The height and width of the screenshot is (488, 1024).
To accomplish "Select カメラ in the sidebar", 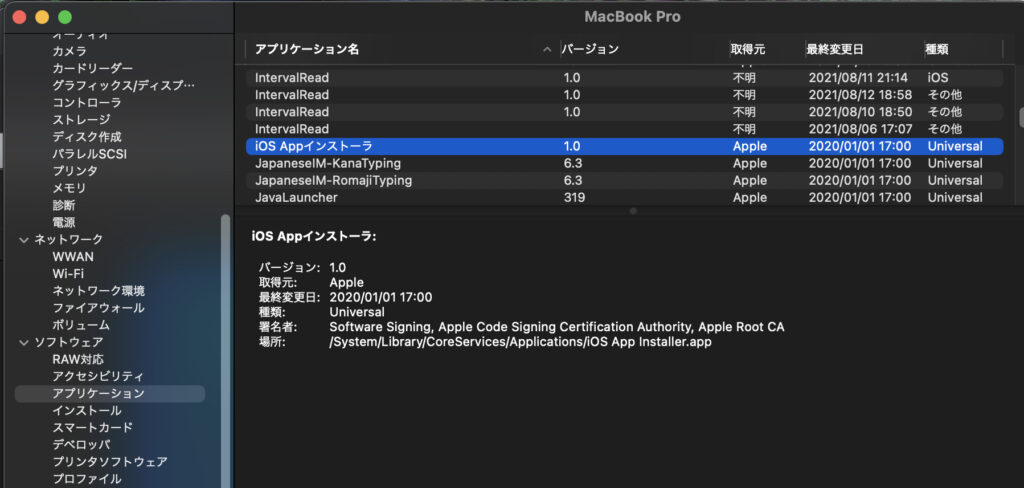I will coord(69,51).
